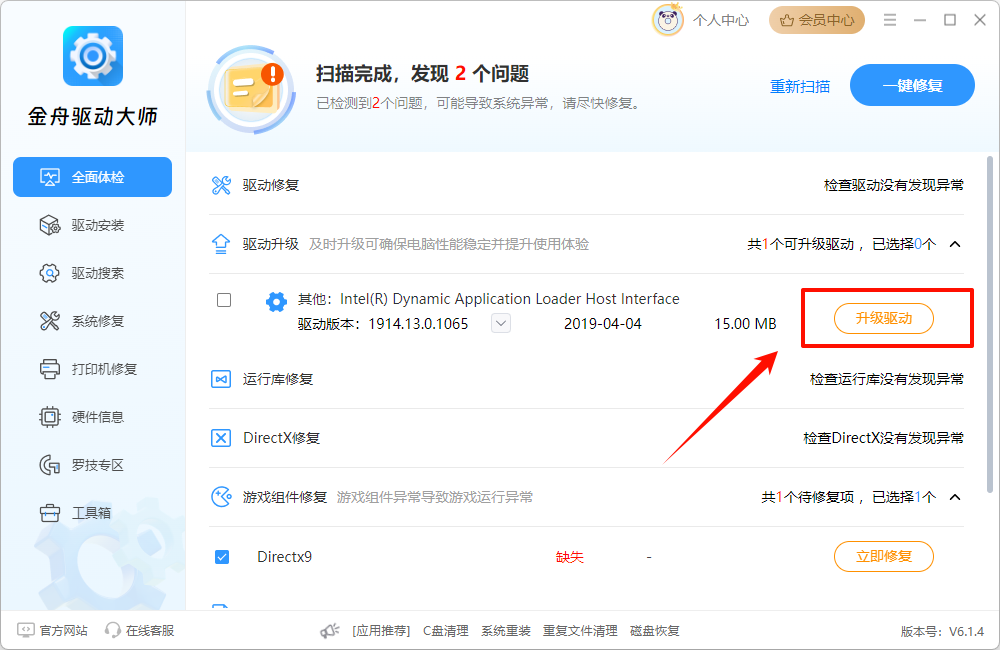The image size is (1000, 650).
Task: Start 一键修复 one-click repair
Action: 912,85
